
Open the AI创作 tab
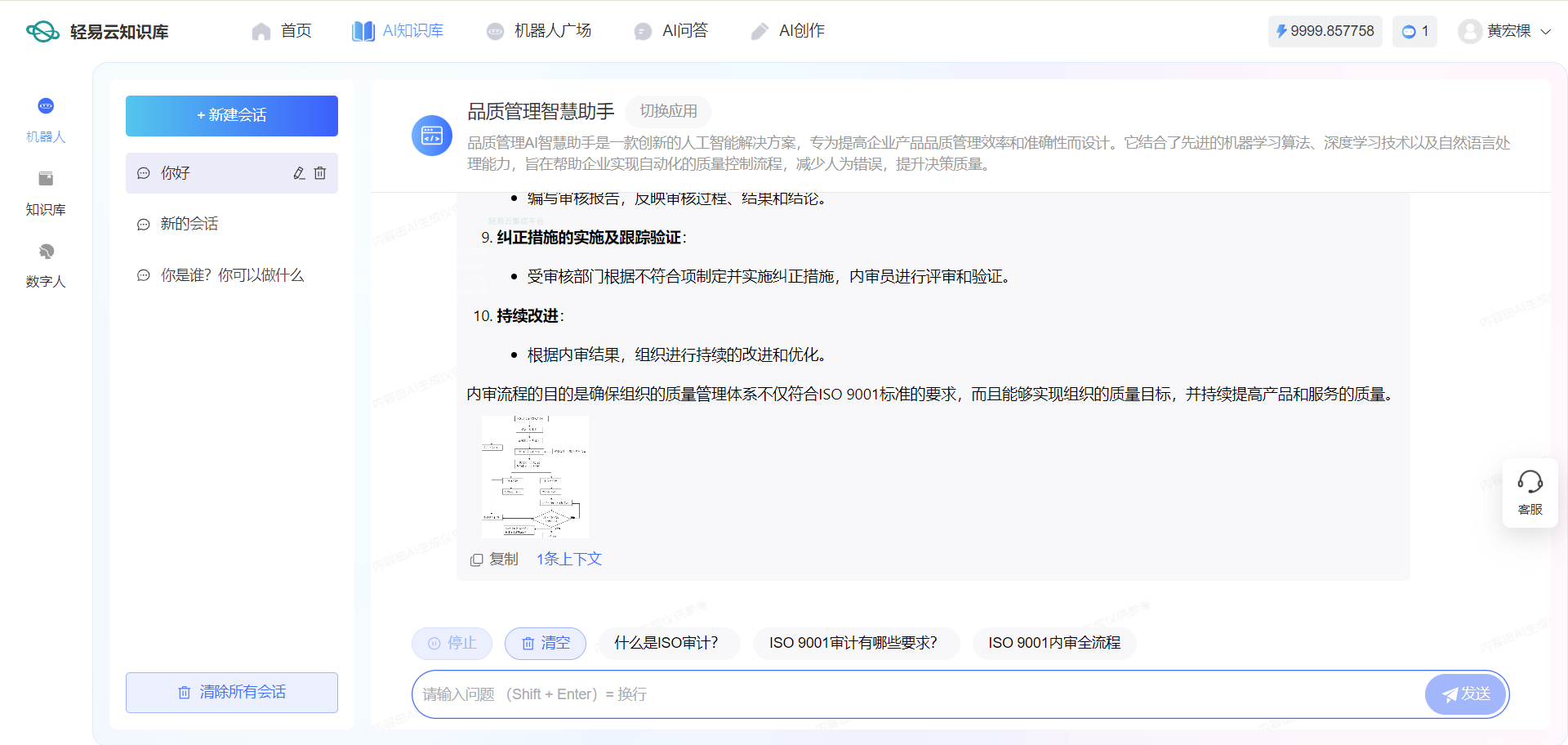click(788, 31)
